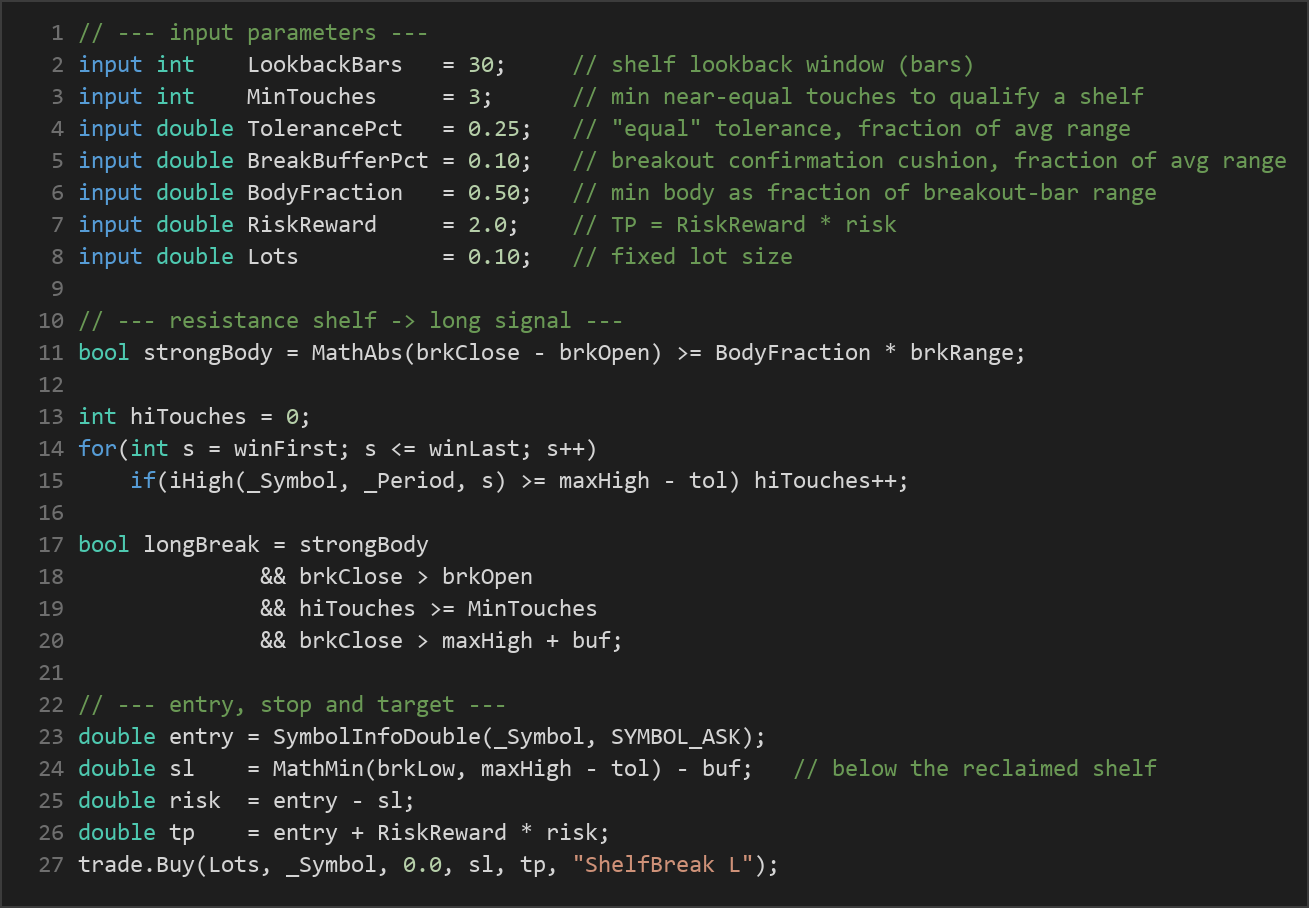Click the for keyword on line 14
This screenshot has height=908, width=1309.
[x=98, y=448]
